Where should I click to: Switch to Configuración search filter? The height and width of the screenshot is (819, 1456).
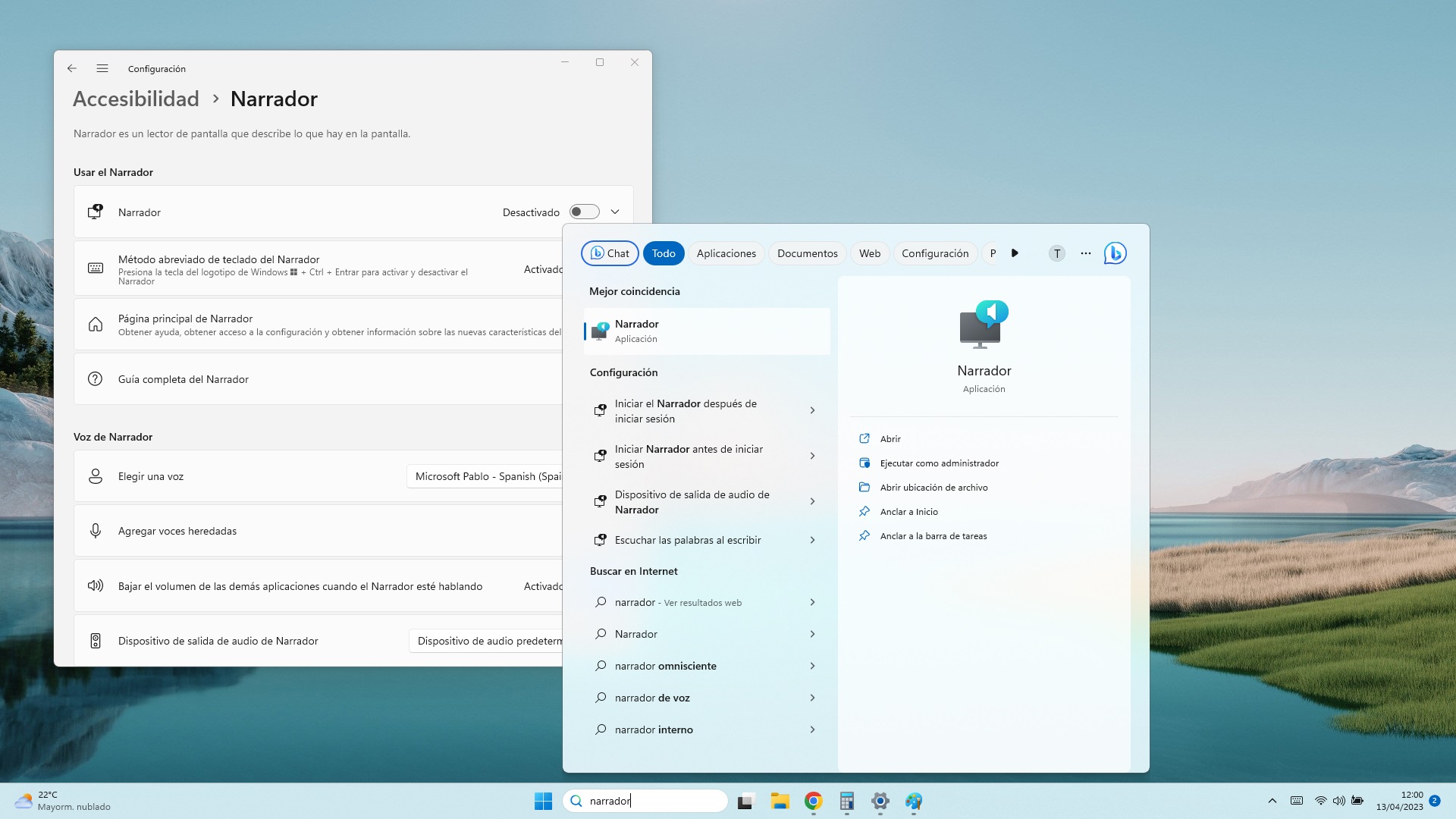[x=935, y=253]
